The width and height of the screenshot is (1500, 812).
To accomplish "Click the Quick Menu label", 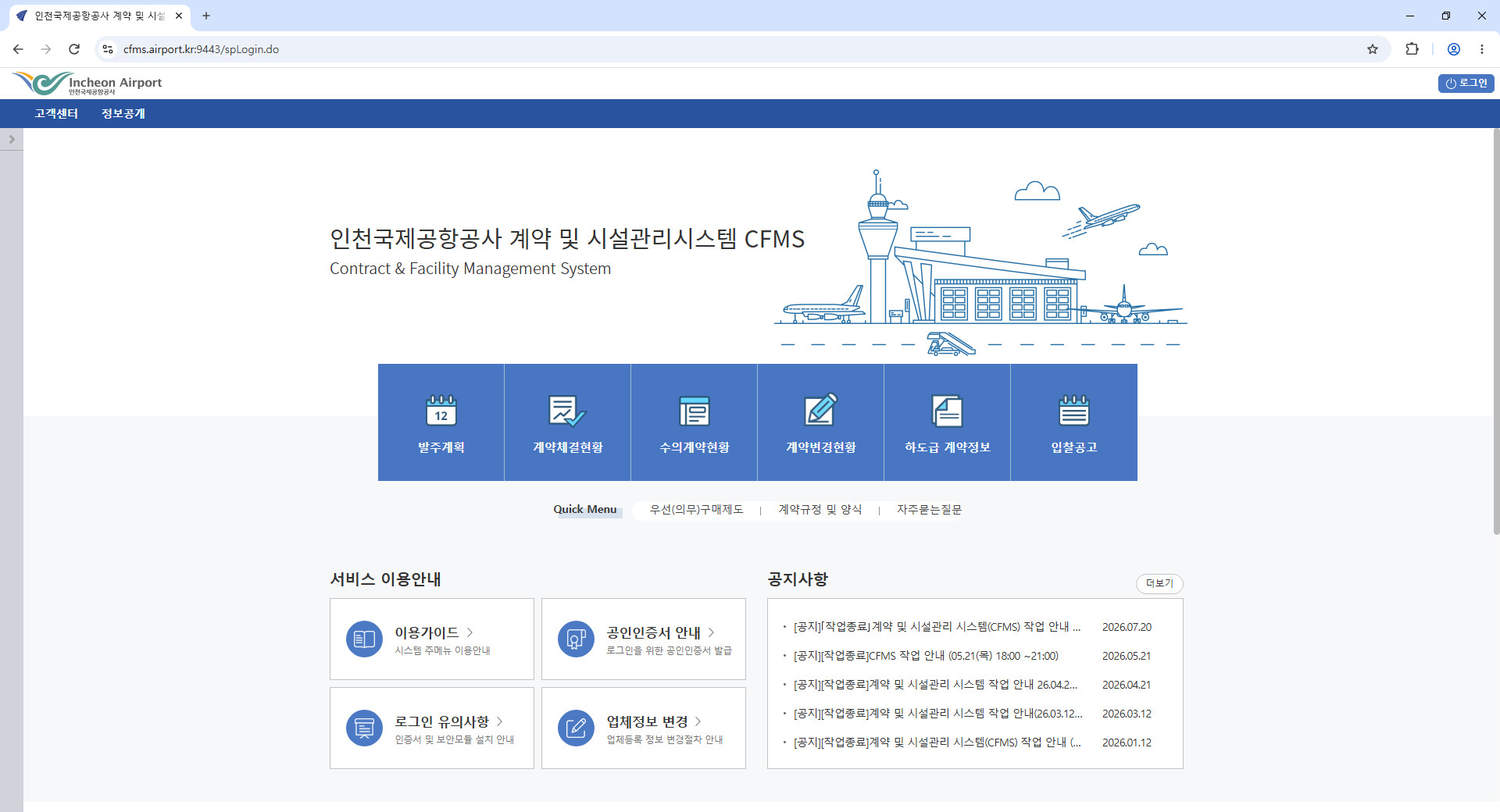I will tap(585, 510).
